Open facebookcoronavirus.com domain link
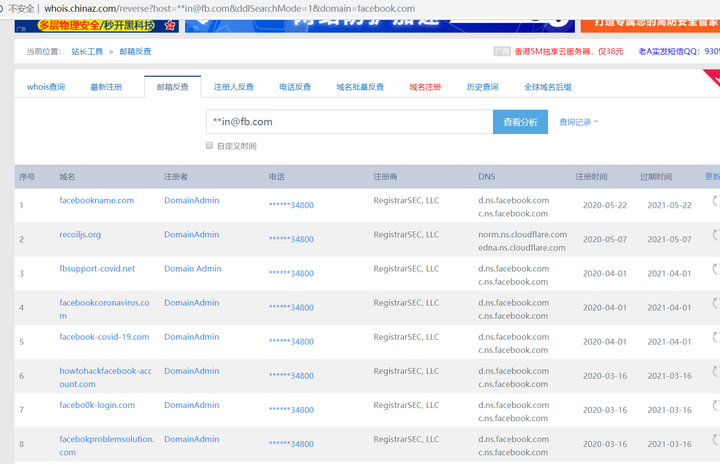 104,309
